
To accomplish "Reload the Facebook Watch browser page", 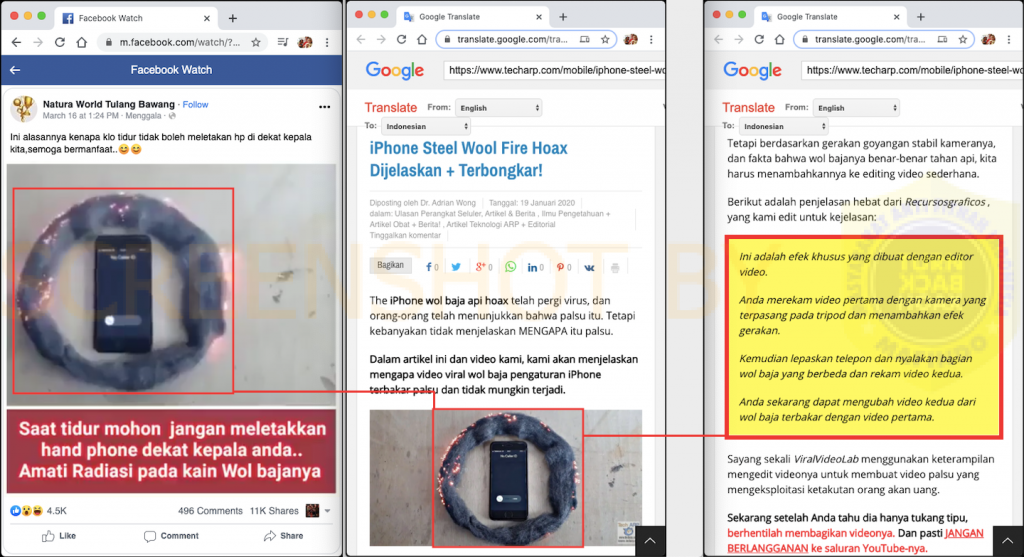I will coord(59,42).
